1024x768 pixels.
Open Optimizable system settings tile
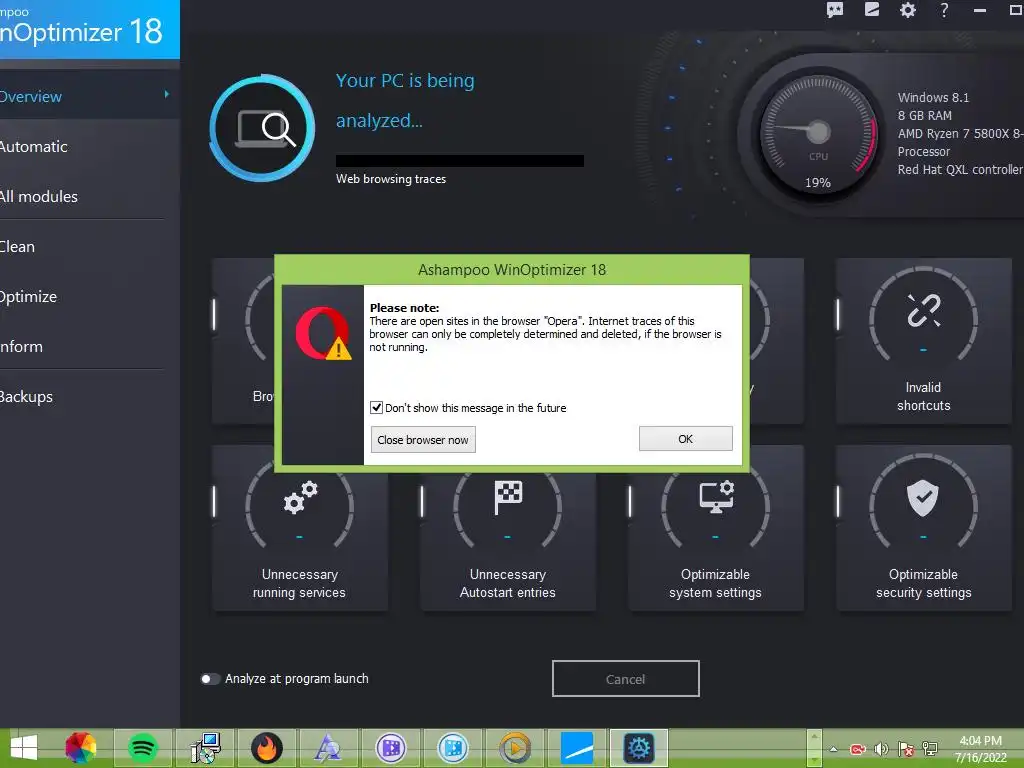click(x=715, y=529)
